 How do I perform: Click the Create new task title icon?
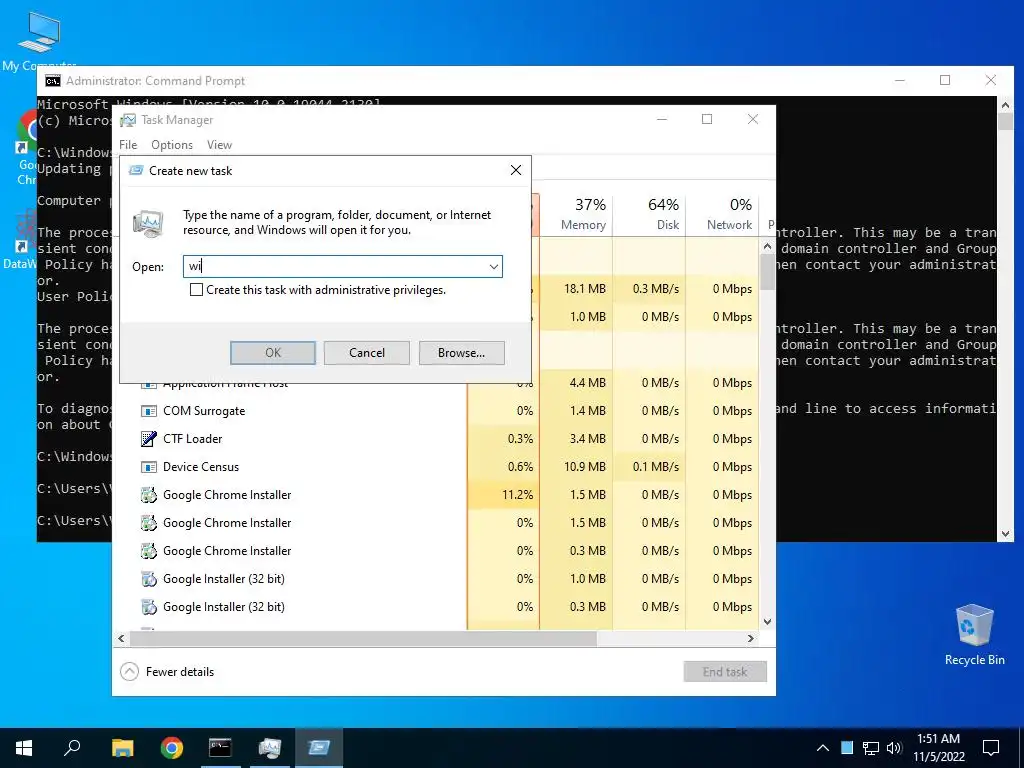pos(136,170)
